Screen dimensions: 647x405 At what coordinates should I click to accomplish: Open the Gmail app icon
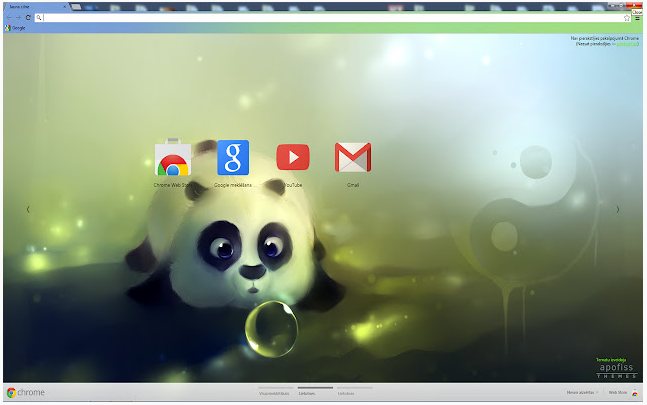click(x=353, y=157)
